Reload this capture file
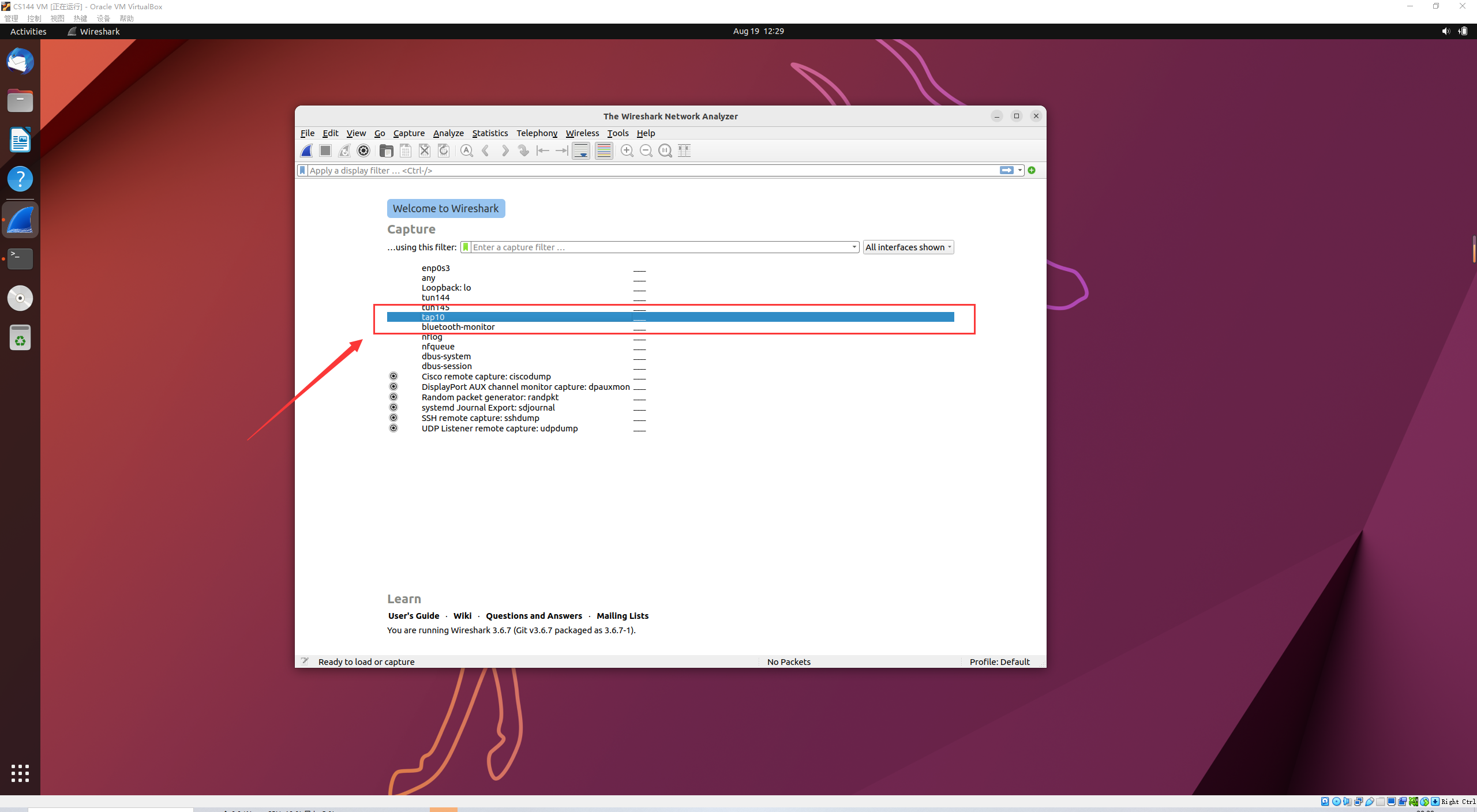Image resolution: width=1477 pixels, height=812 pixels. (x=444, y=151)
